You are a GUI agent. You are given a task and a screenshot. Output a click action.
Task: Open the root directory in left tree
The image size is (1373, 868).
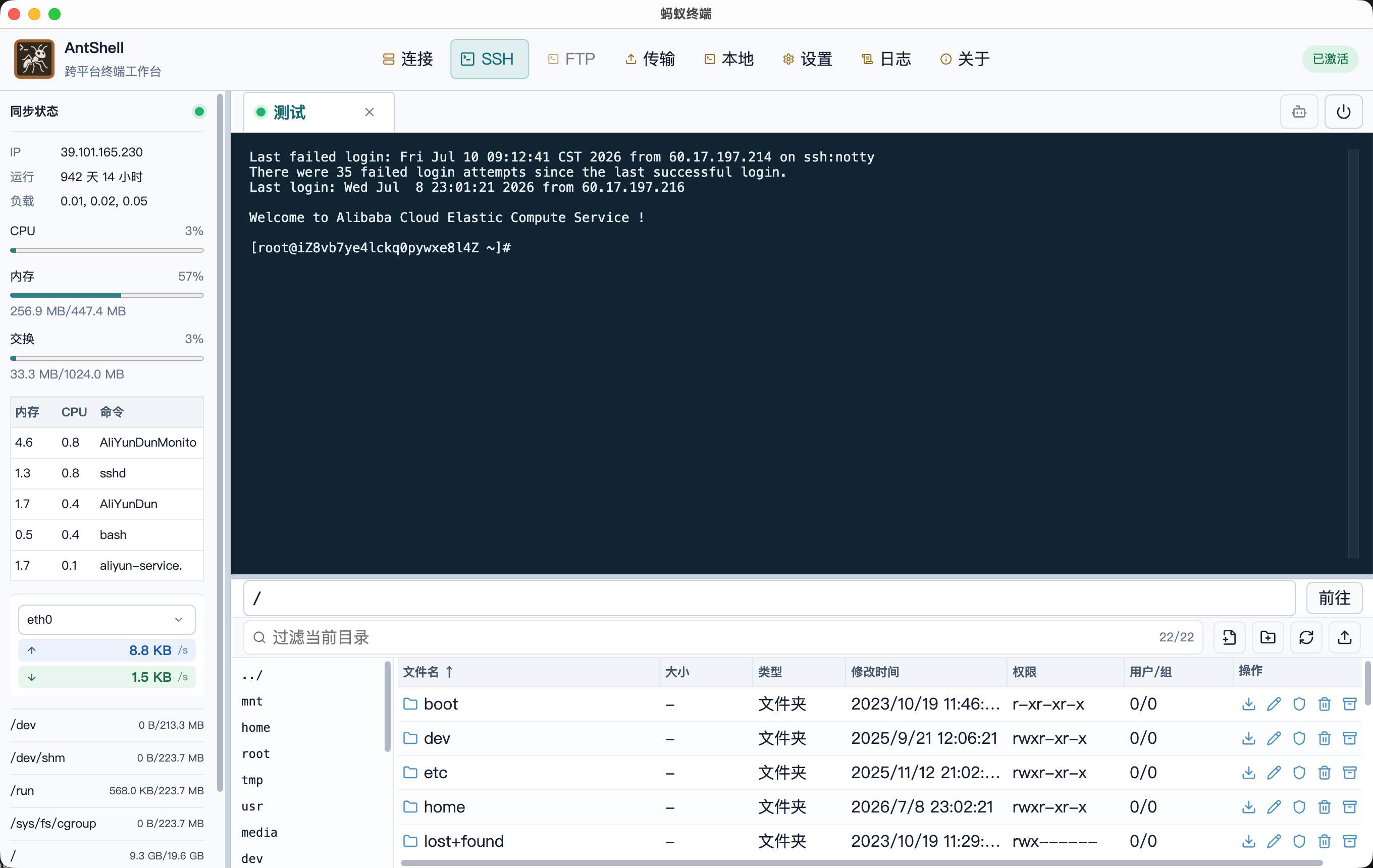point(255,753)
